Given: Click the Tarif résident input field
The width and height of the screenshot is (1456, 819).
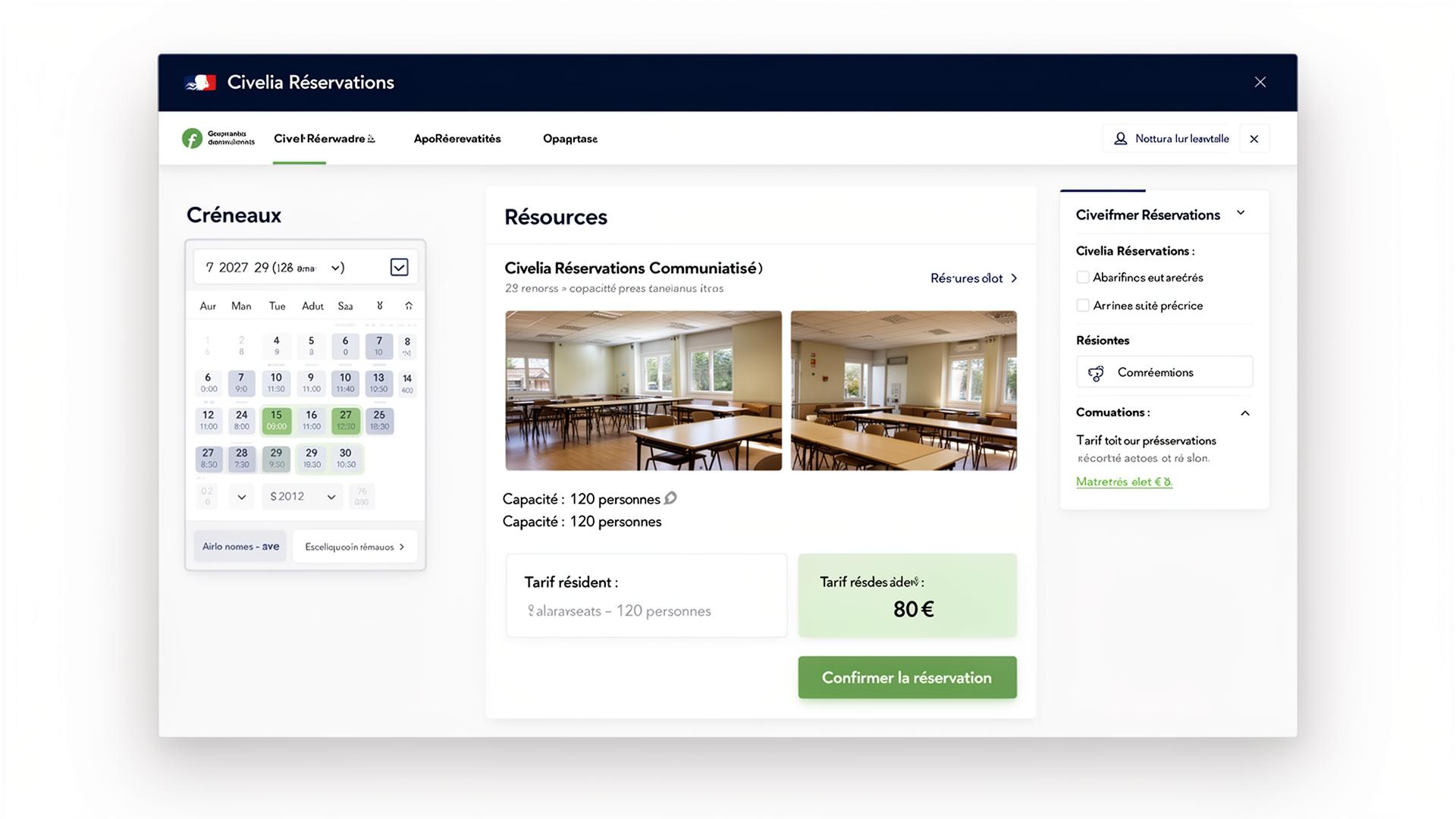Looking at the screenshot, I should [646, 595].
